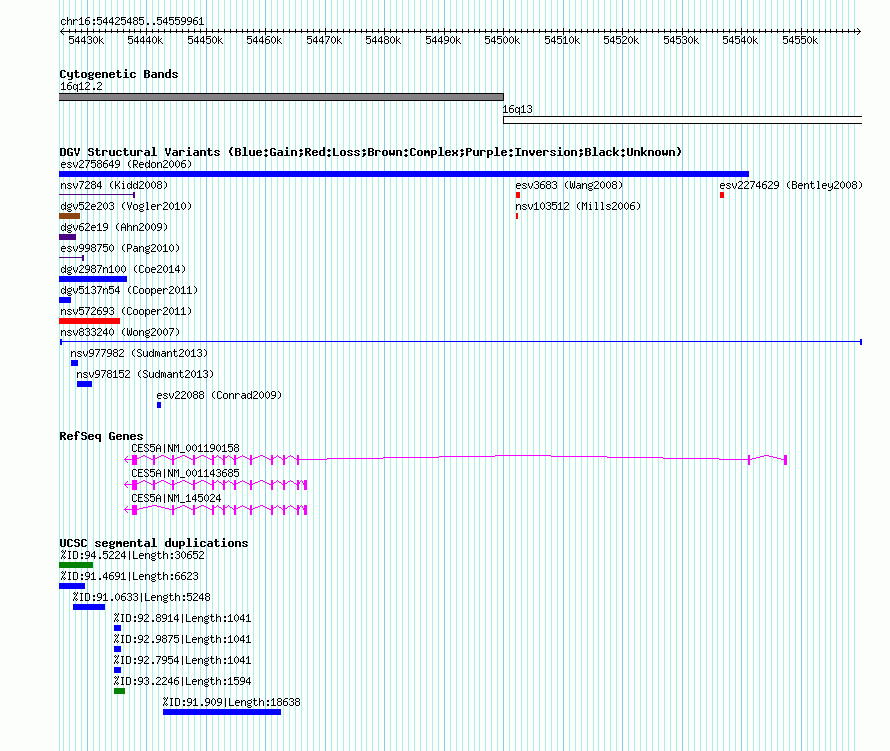
Task: Open %ID:91.0633|Length:5248 duplication label
Action: point(141,597)
